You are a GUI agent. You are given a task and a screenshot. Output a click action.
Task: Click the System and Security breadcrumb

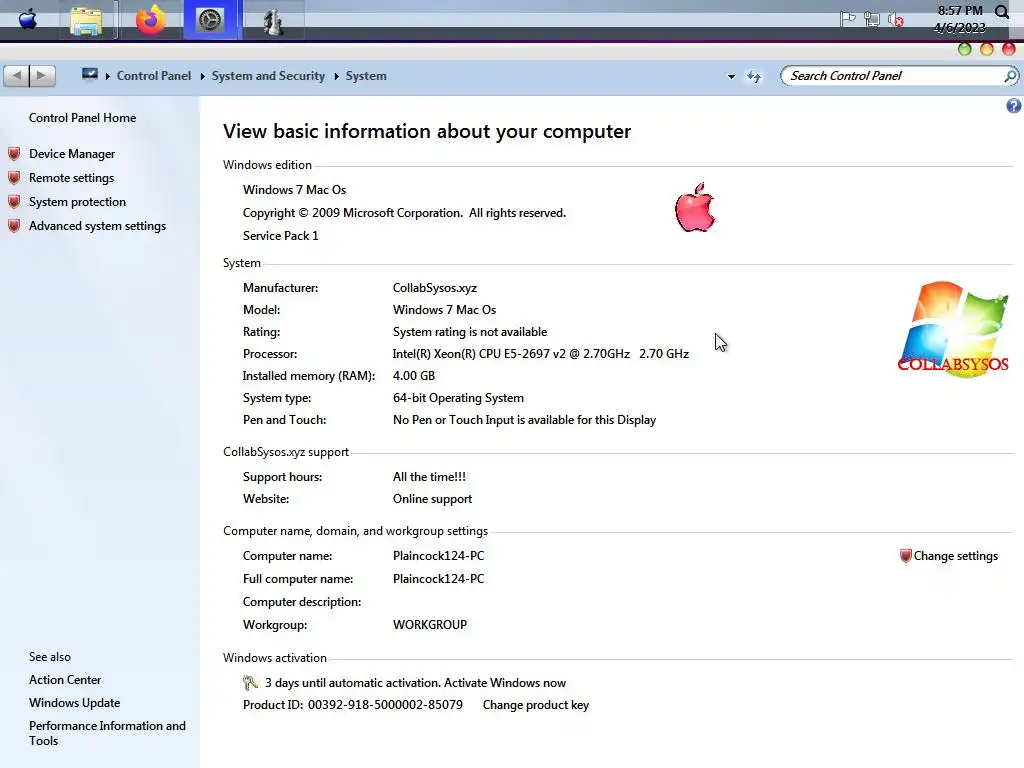click(268, 76)
